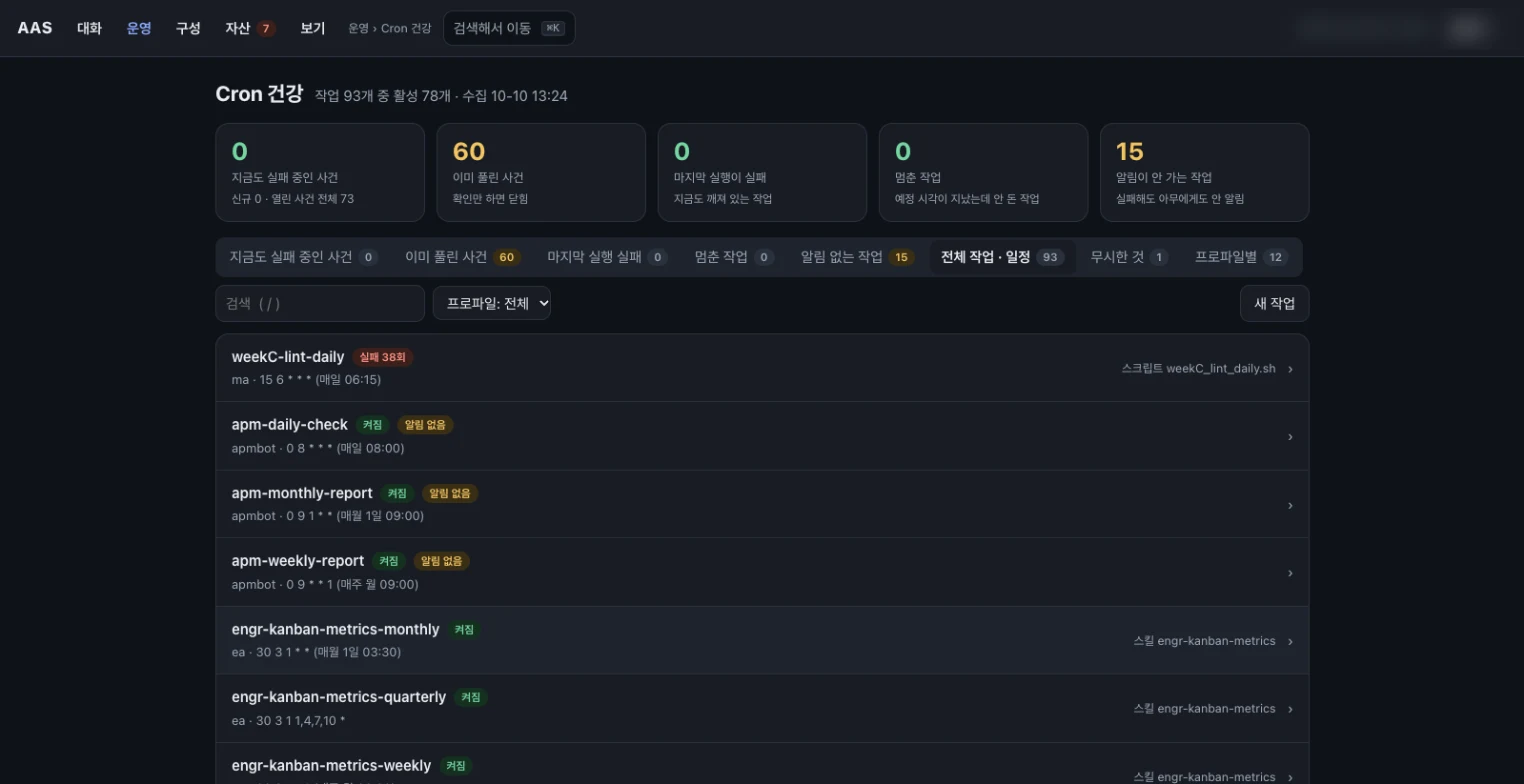The width and height of the screenshot is (1524, 784).
Task: Click the 0 지금도 실패 중인 사건 summary card
Action: (x=321, y=172)
